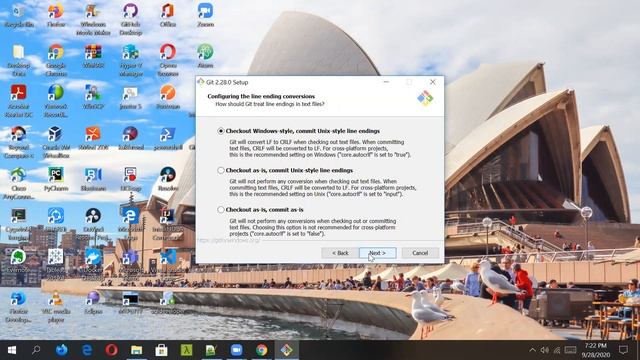Open the volume control in system tray
This screenshot has height=360, width=640.
coord(544,350)
